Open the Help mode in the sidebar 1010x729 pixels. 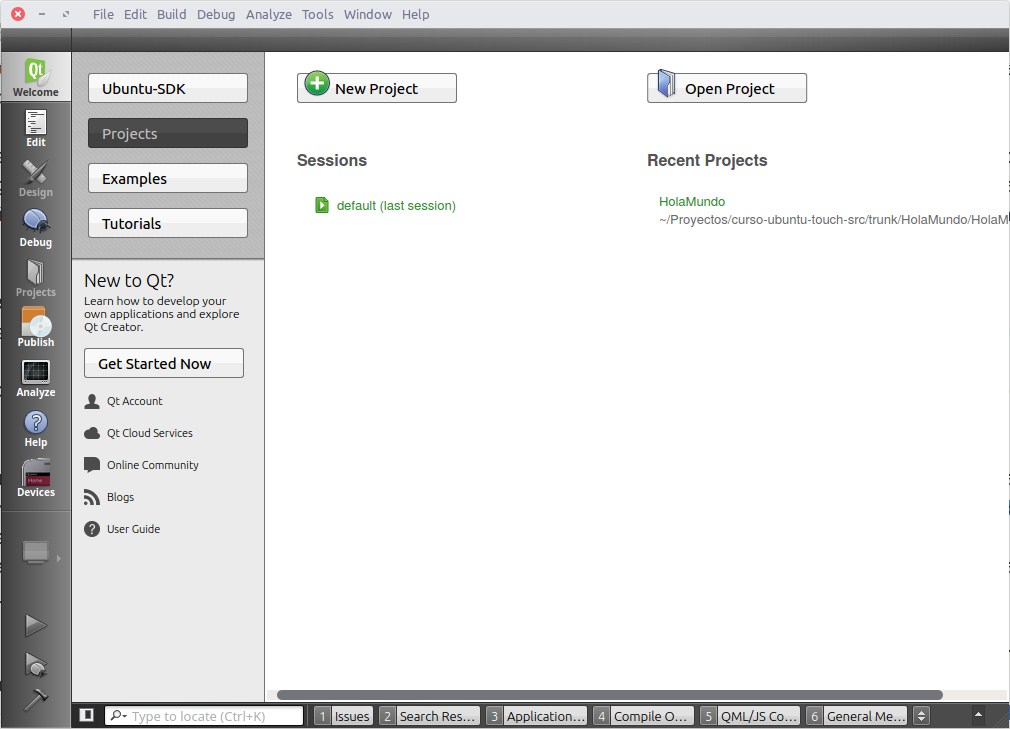[35, 429]
